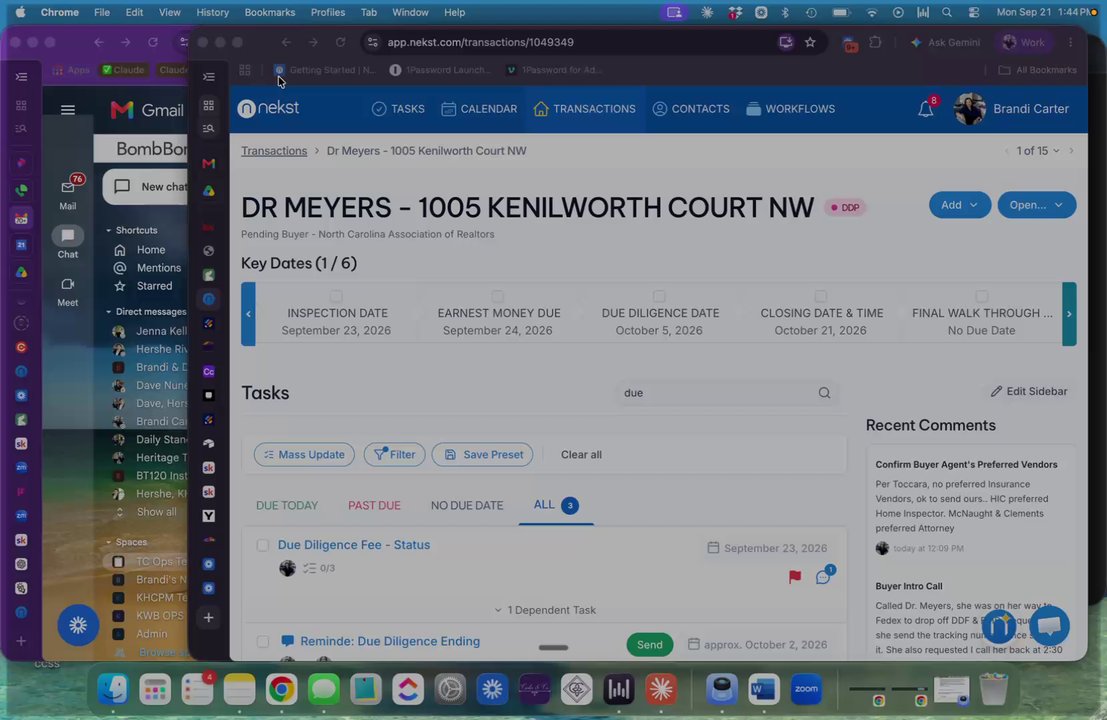
Task: Tick the Closing Date & Time checkbox
Action: click(x=820, y=296)
